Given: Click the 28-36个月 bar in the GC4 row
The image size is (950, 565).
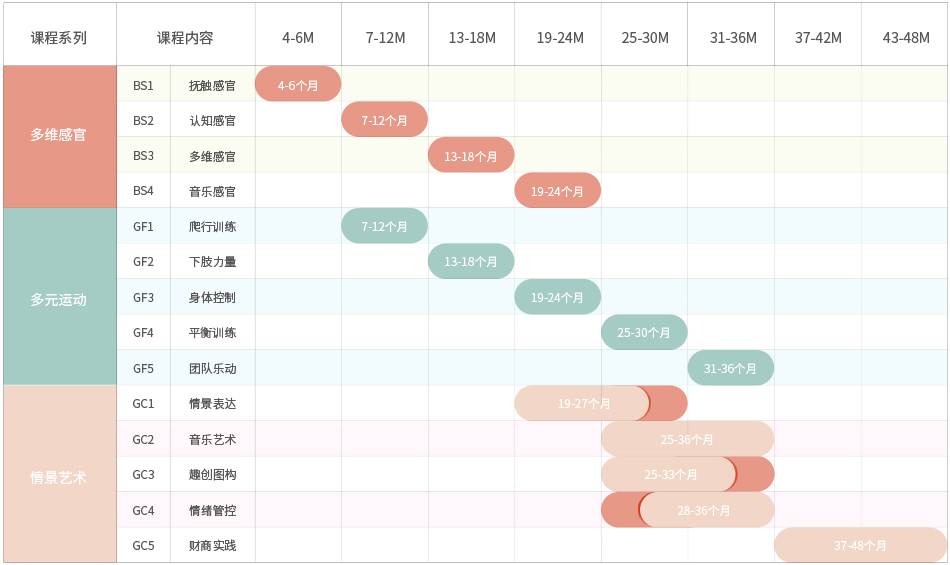Looking at the screenshot, I should 704,510.
